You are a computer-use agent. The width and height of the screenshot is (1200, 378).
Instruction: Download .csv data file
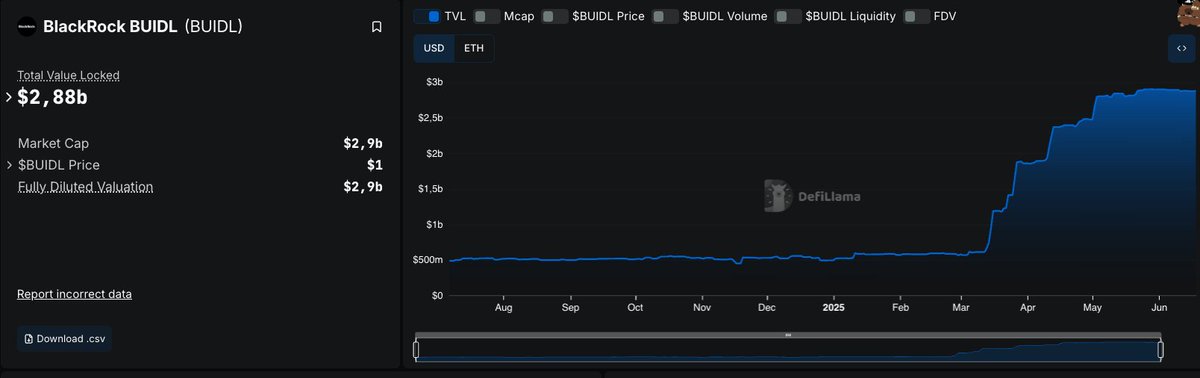point(64,338)
